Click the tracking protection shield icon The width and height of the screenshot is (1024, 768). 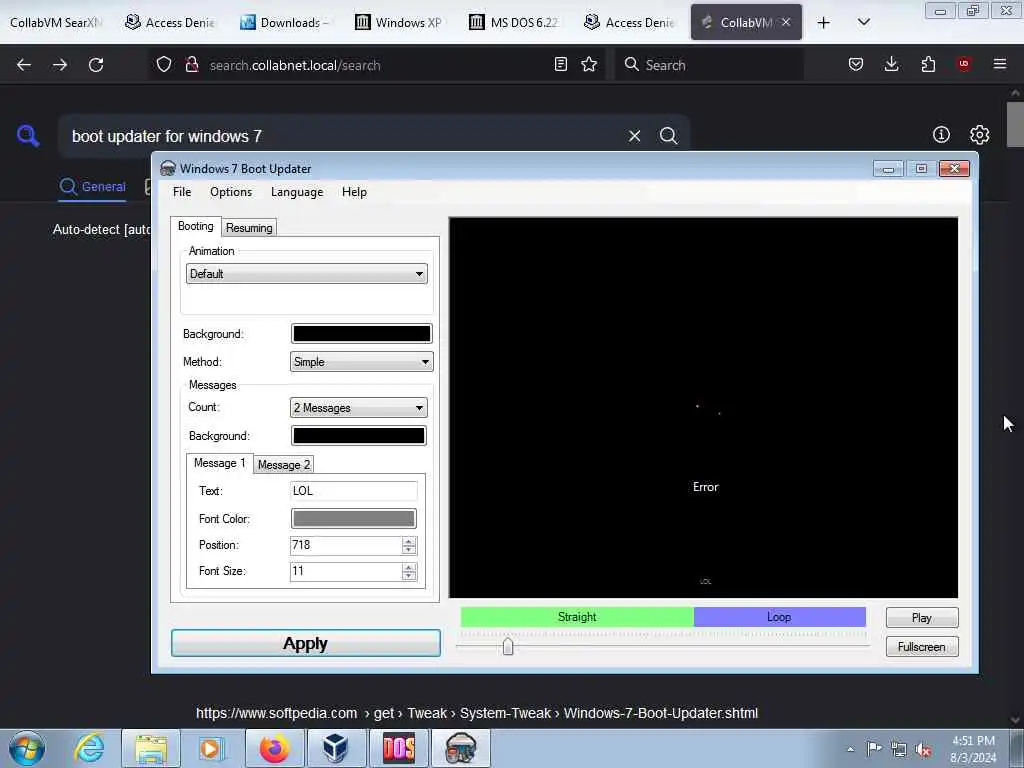click(164, 64)
